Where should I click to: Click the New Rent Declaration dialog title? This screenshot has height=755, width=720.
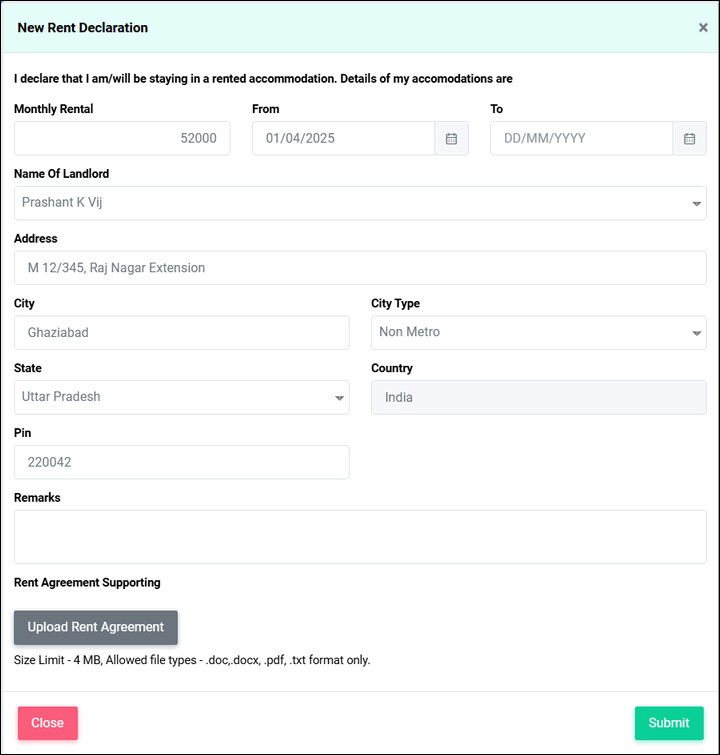[83, 28]
